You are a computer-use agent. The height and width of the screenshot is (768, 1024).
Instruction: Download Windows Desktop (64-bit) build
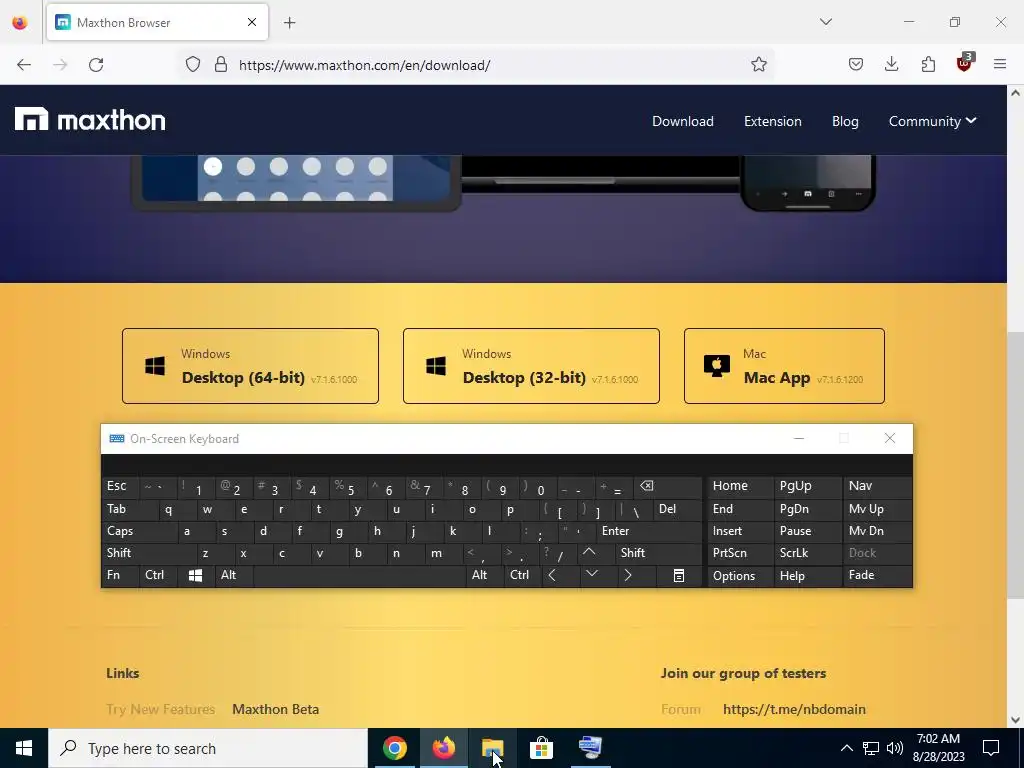pyautogui.click(x=250, y=366)
